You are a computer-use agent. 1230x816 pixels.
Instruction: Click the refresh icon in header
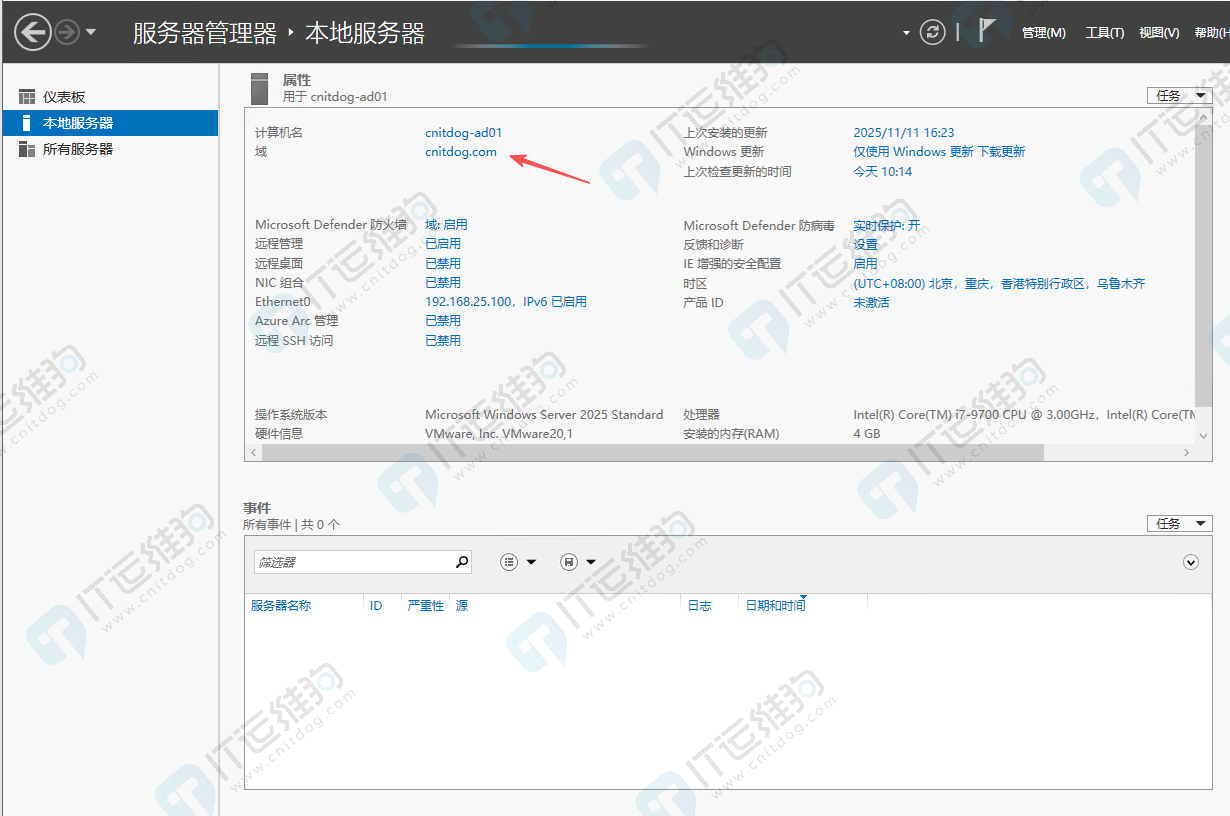(932, 32)
